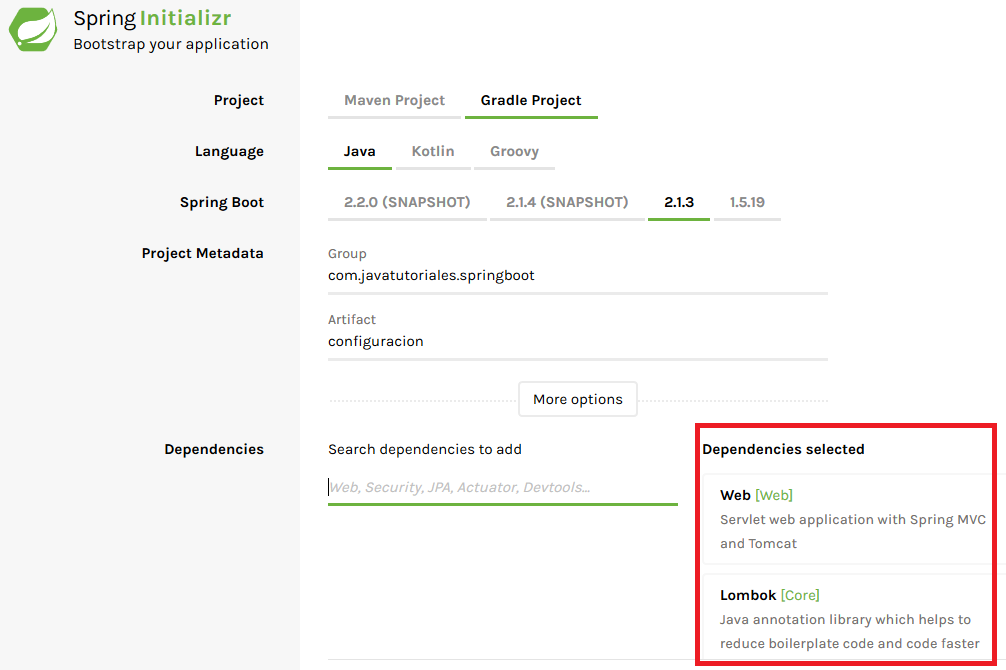Click the search dependencies field

point(500,487)
